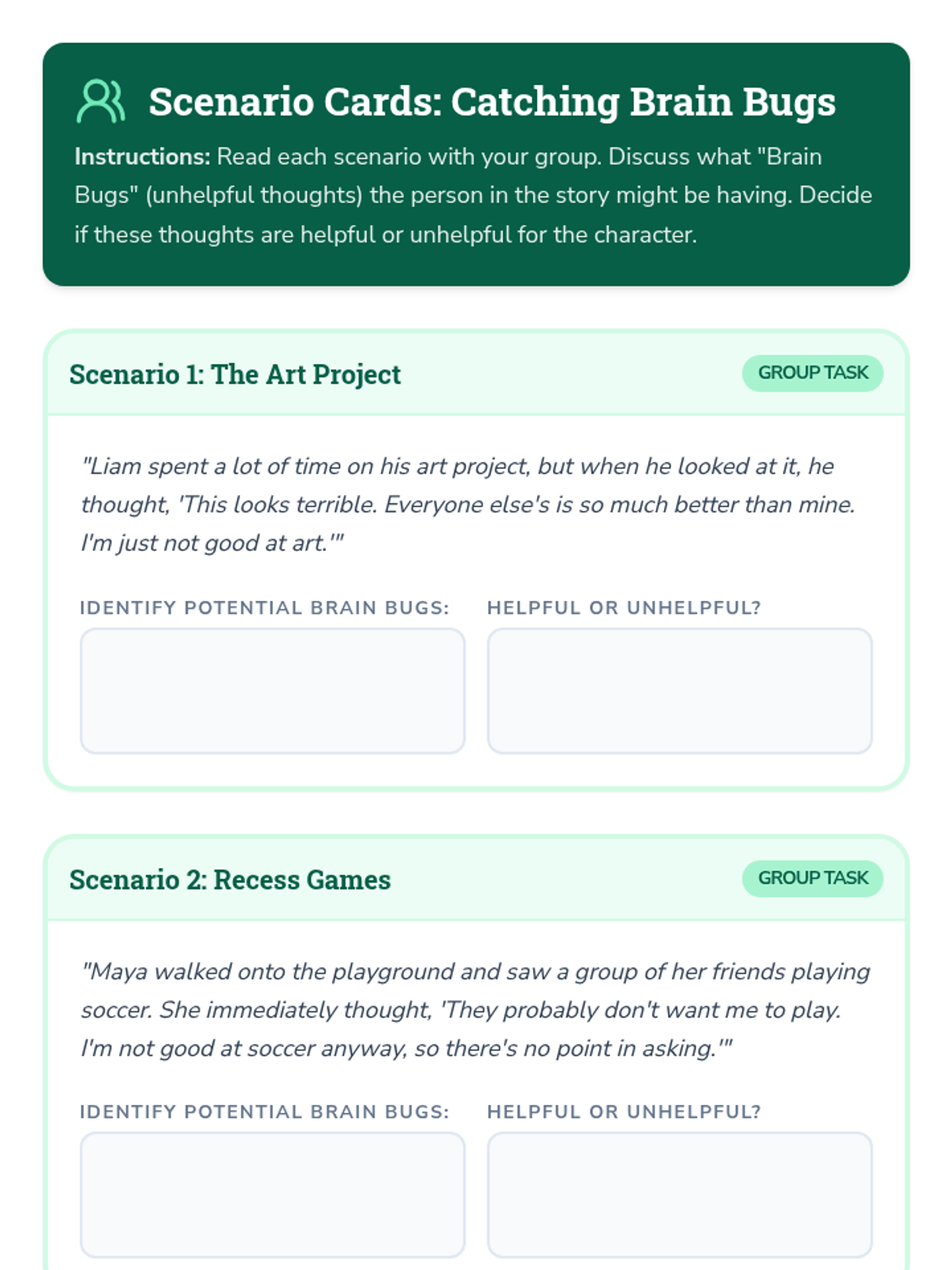Click the people group icon in header
The height and width of the screenshot is (1270, 952).
(101, 102)
